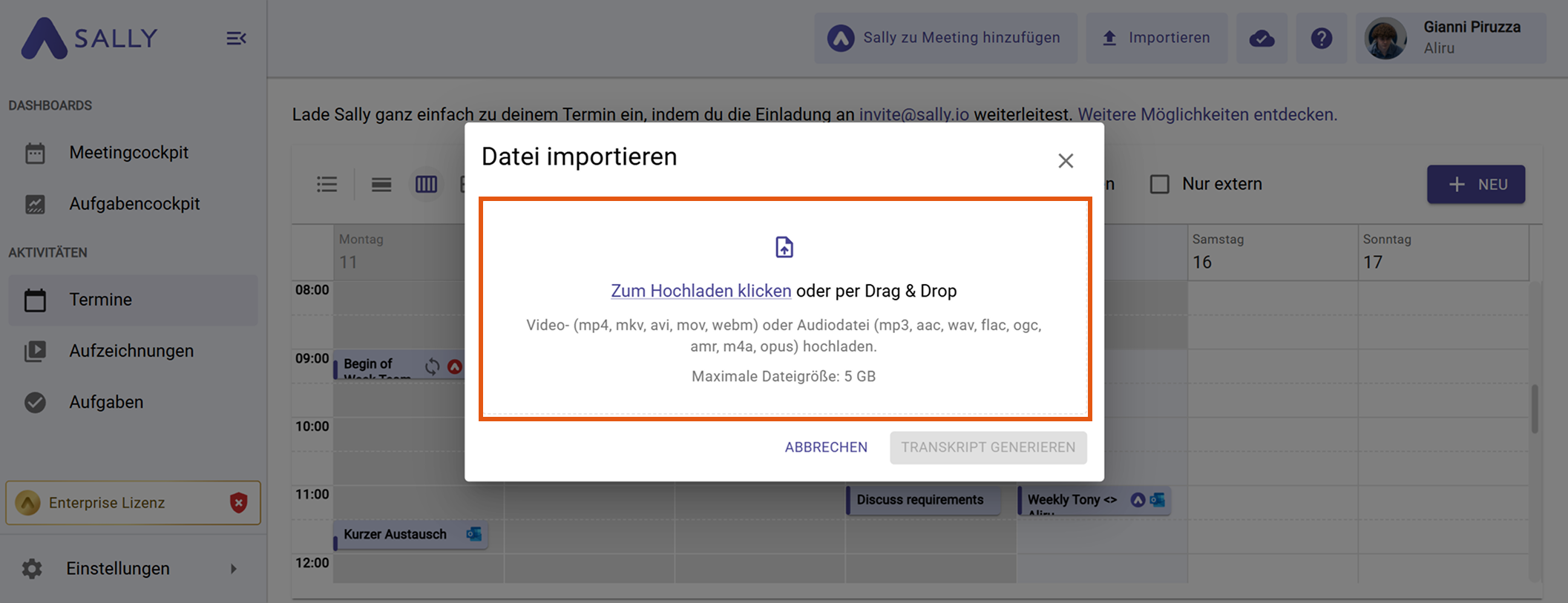Open the Kurzer Austausch event
The height and width of the screenshot is (603, 1568).
point(410,535)
